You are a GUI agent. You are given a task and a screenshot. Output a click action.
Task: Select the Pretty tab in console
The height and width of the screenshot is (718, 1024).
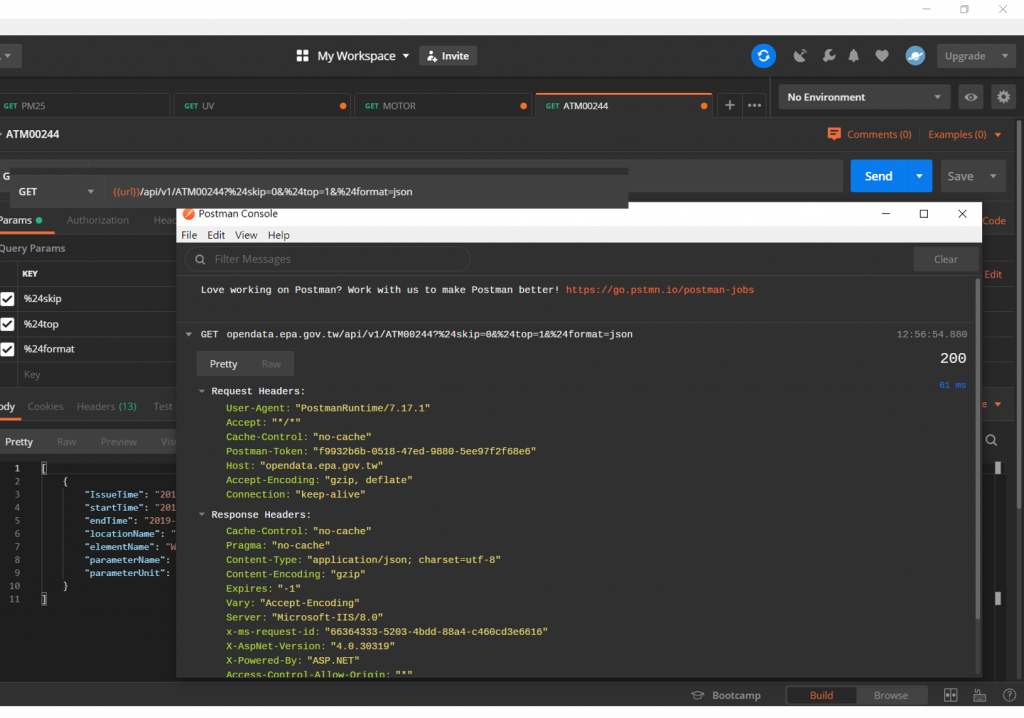[x=223, y=365]
